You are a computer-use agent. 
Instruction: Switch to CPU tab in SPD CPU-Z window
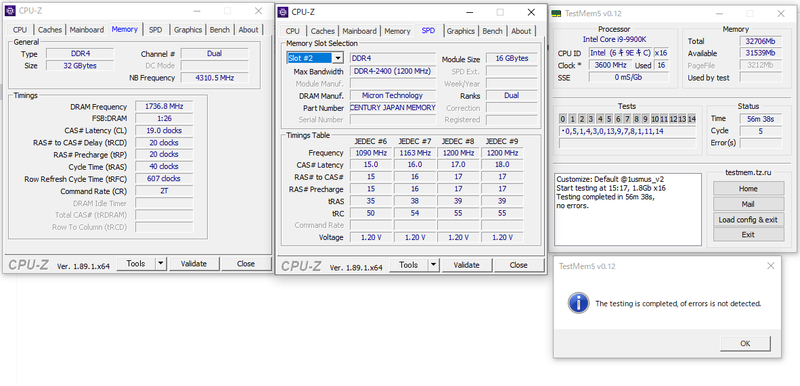click(293, 31)
